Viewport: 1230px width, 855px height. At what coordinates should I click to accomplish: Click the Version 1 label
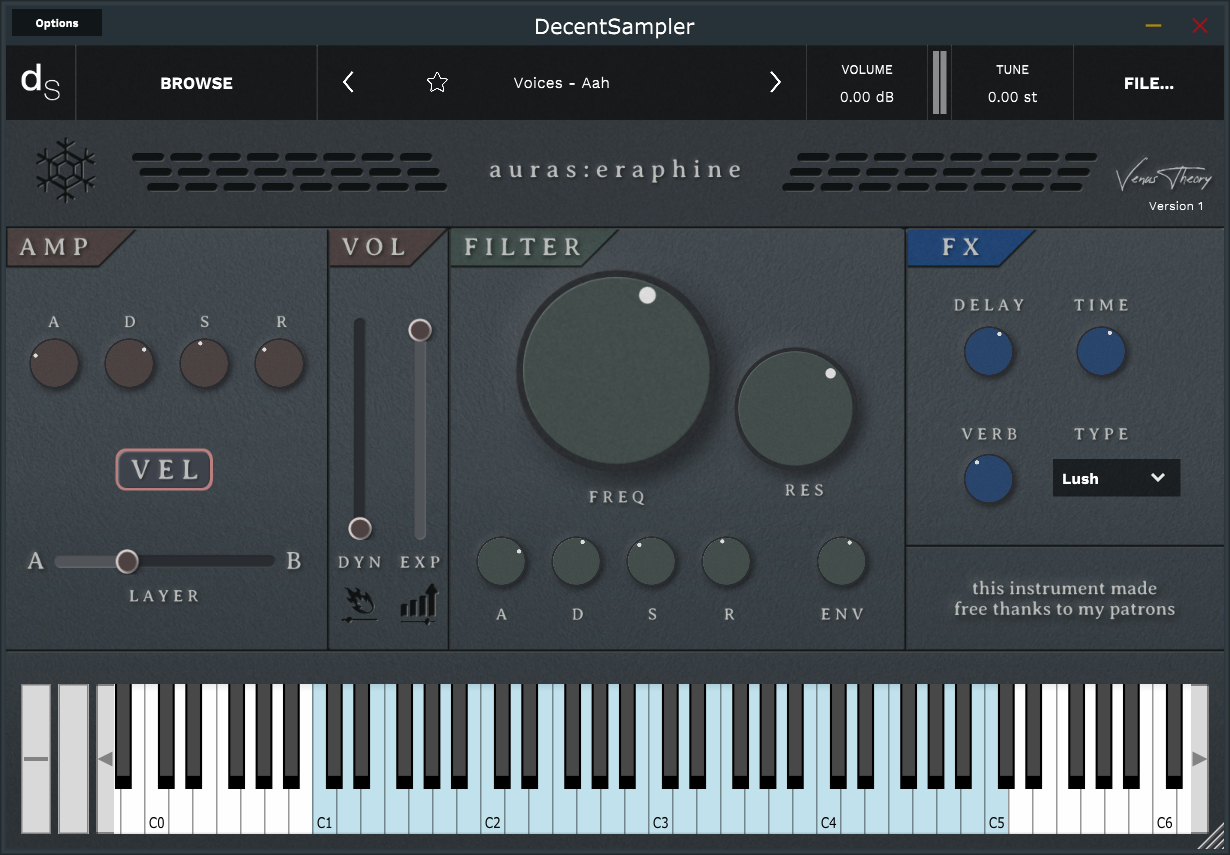click(1176, 206)
